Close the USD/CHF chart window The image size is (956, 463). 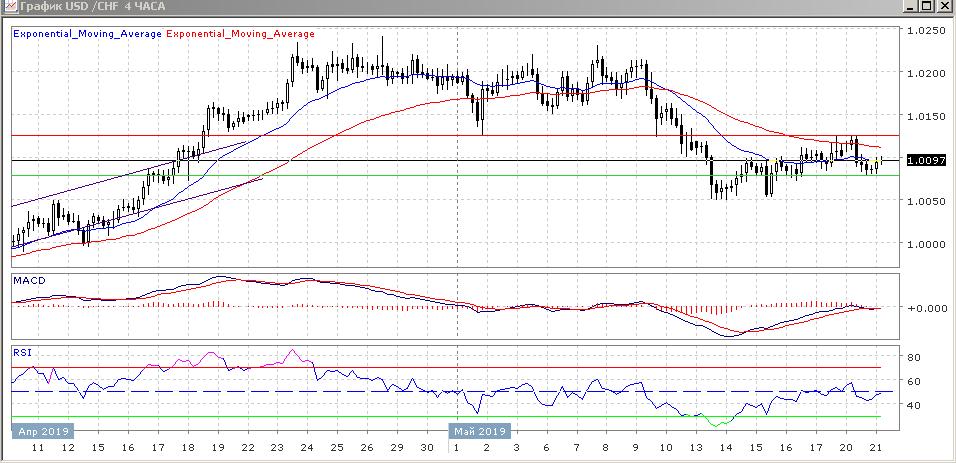click(x=944, y=6)
